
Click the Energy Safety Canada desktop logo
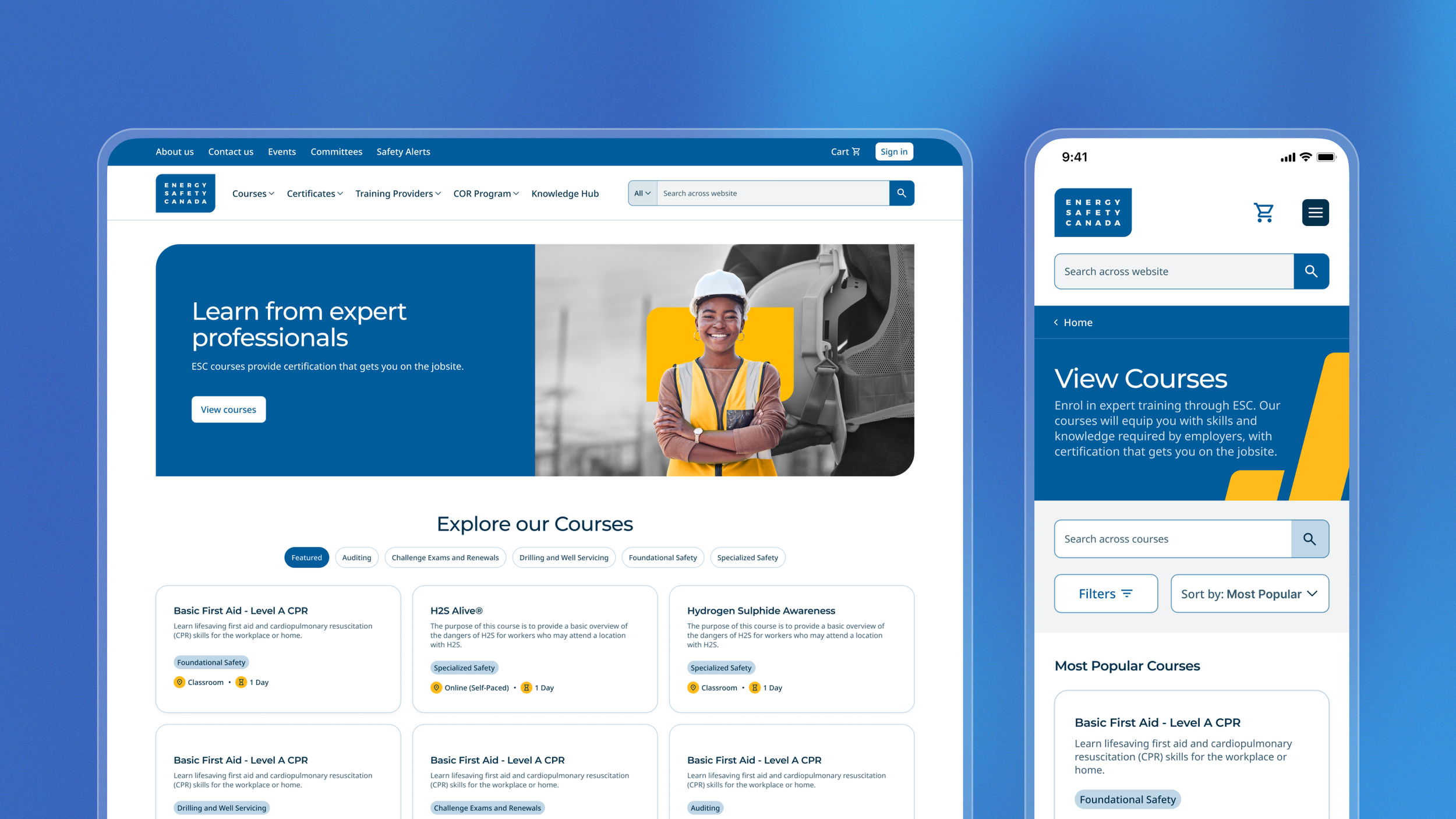pos(185,193)
